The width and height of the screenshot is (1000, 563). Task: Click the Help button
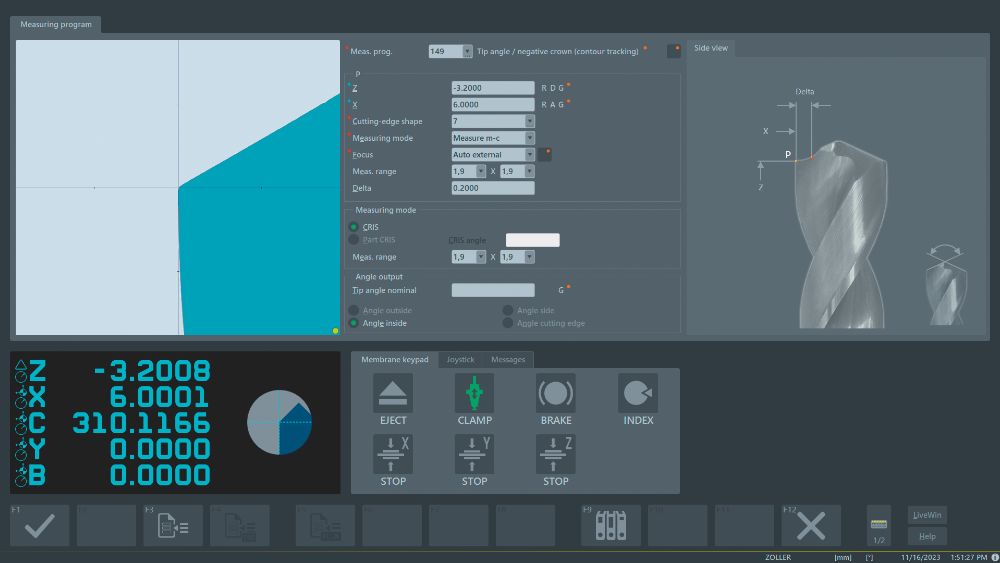click(x=927, y=536)
